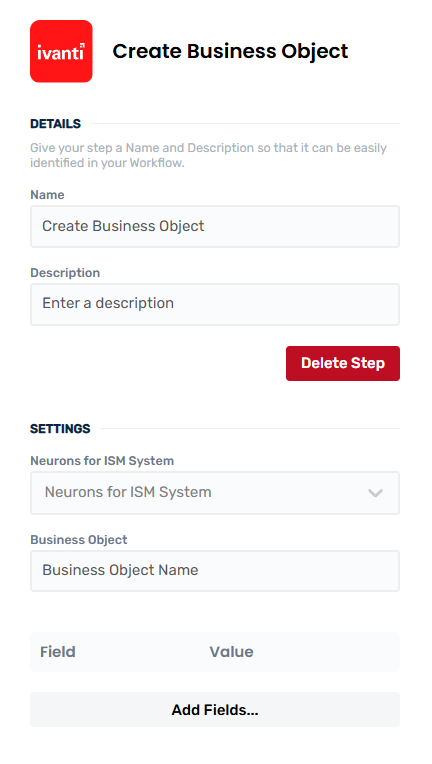
Task: Click the Business Object Name field
Action: click(x=215, y=571)
